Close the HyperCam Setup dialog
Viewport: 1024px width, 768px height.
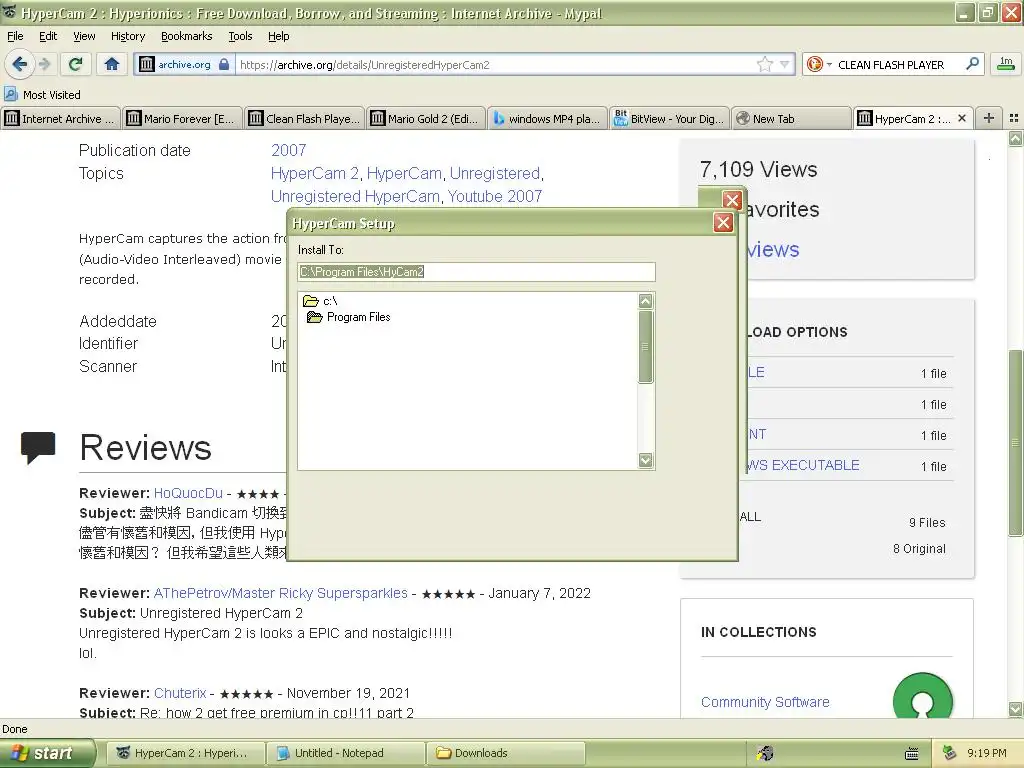(723, 223)
